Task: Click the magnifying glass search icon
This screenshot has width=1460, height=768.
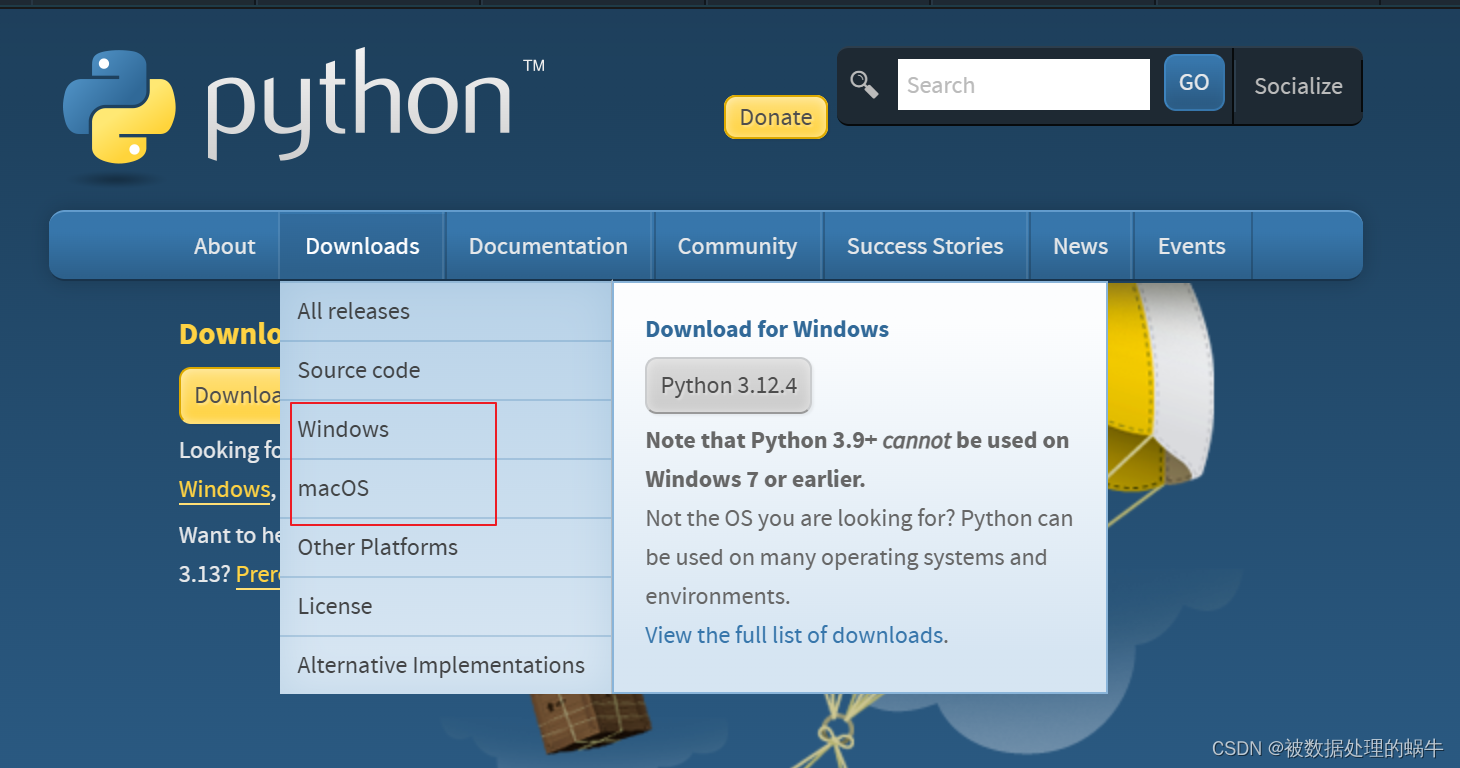Action: (864, 85)
